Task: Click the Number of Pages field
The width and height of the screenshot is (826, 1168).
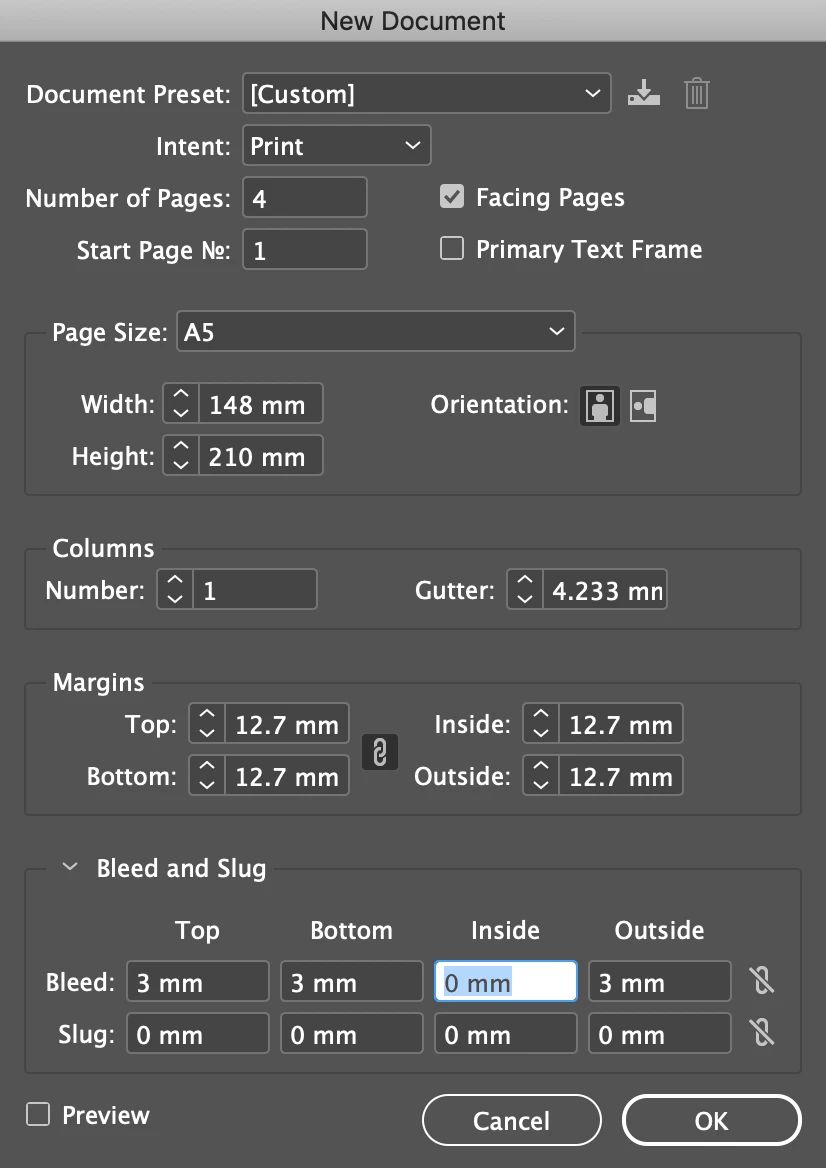Action: click(x=305, y=197)
